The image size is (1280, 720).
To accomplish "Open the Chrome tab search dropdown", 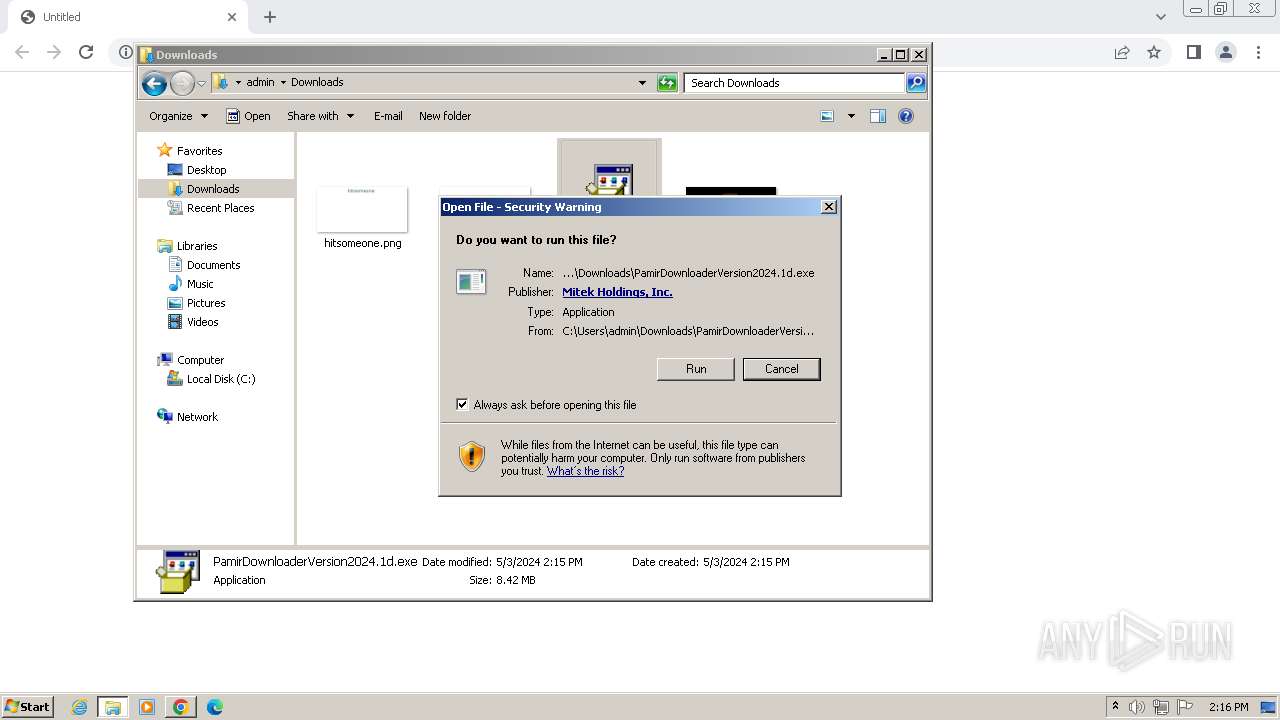I will point(1161,17).
